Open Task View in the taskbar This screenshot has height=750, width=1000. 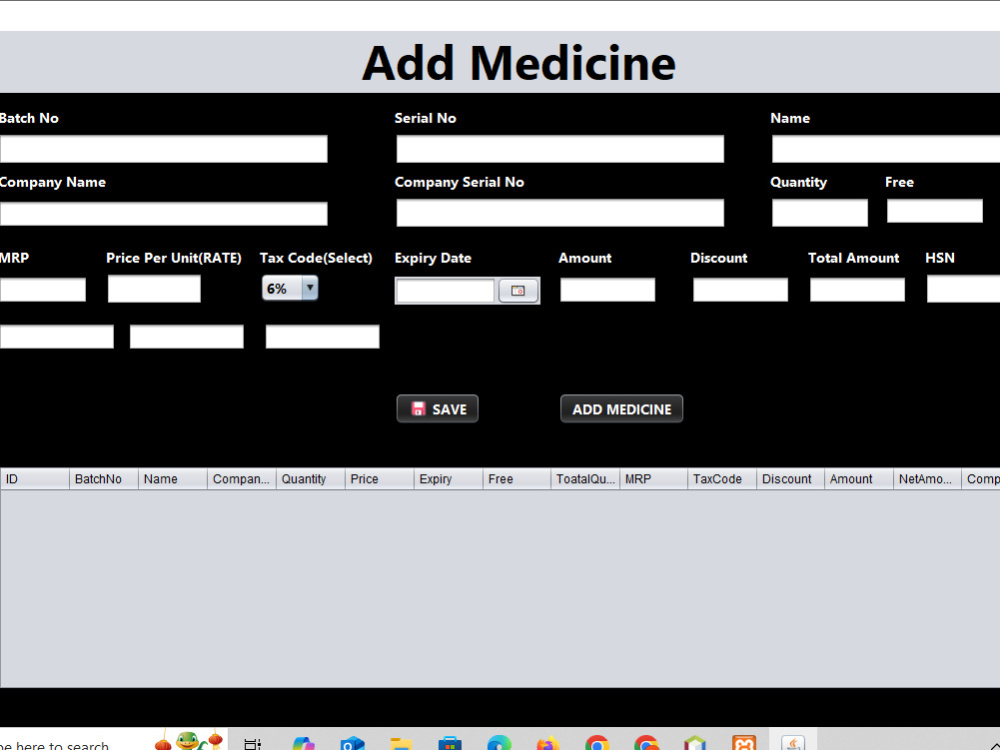coord(253,744)
